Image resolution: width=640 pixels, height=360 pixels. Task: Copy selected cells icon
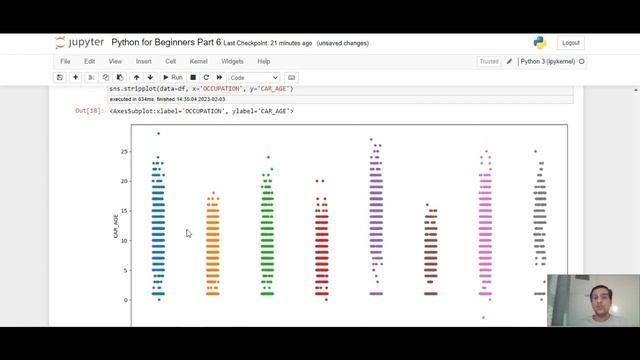[106, 78]
